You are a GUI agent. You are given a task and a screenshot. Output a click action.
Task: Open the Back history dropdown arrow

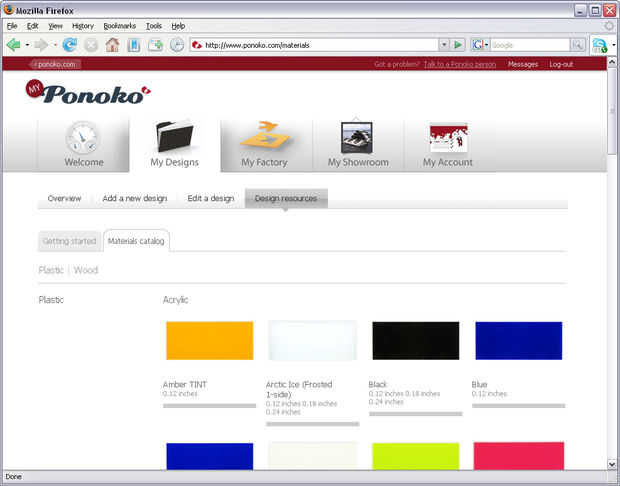(27, 45)
